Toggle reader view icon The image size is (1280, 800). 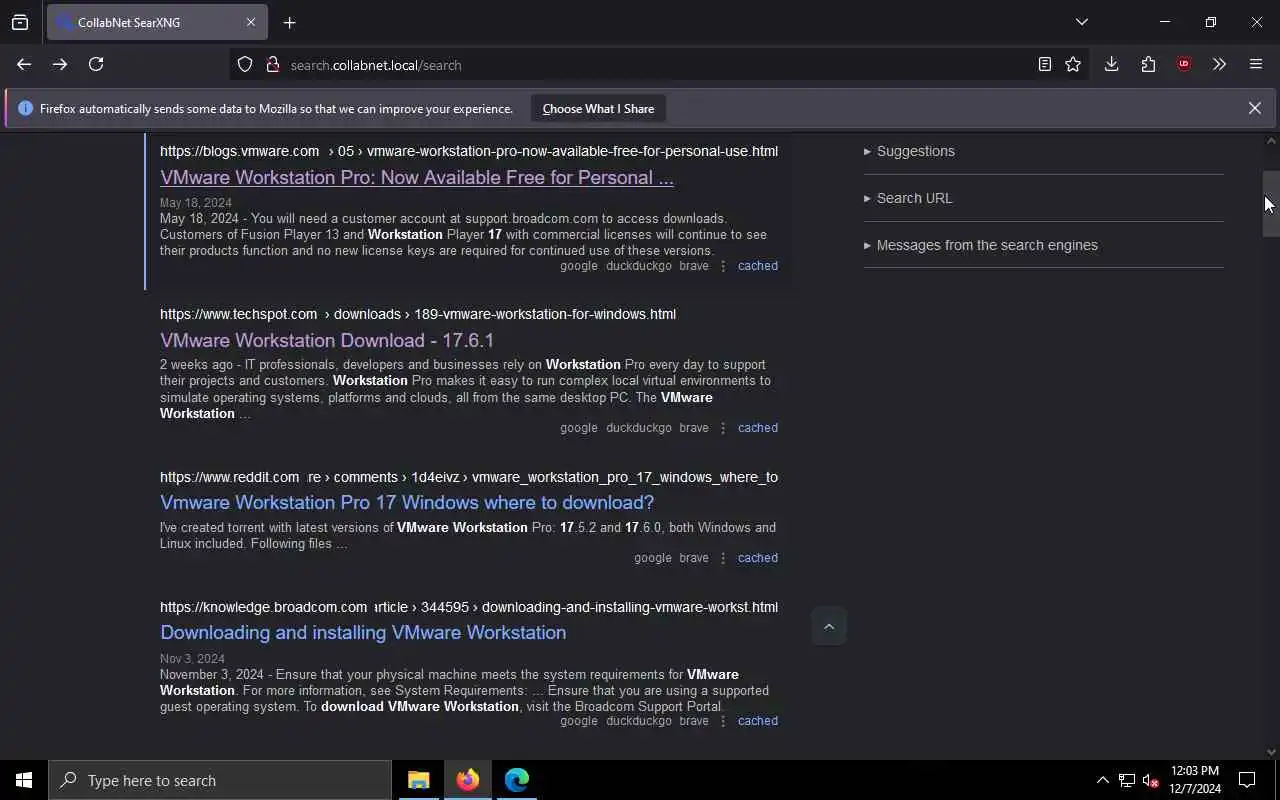pos(1044,64)
